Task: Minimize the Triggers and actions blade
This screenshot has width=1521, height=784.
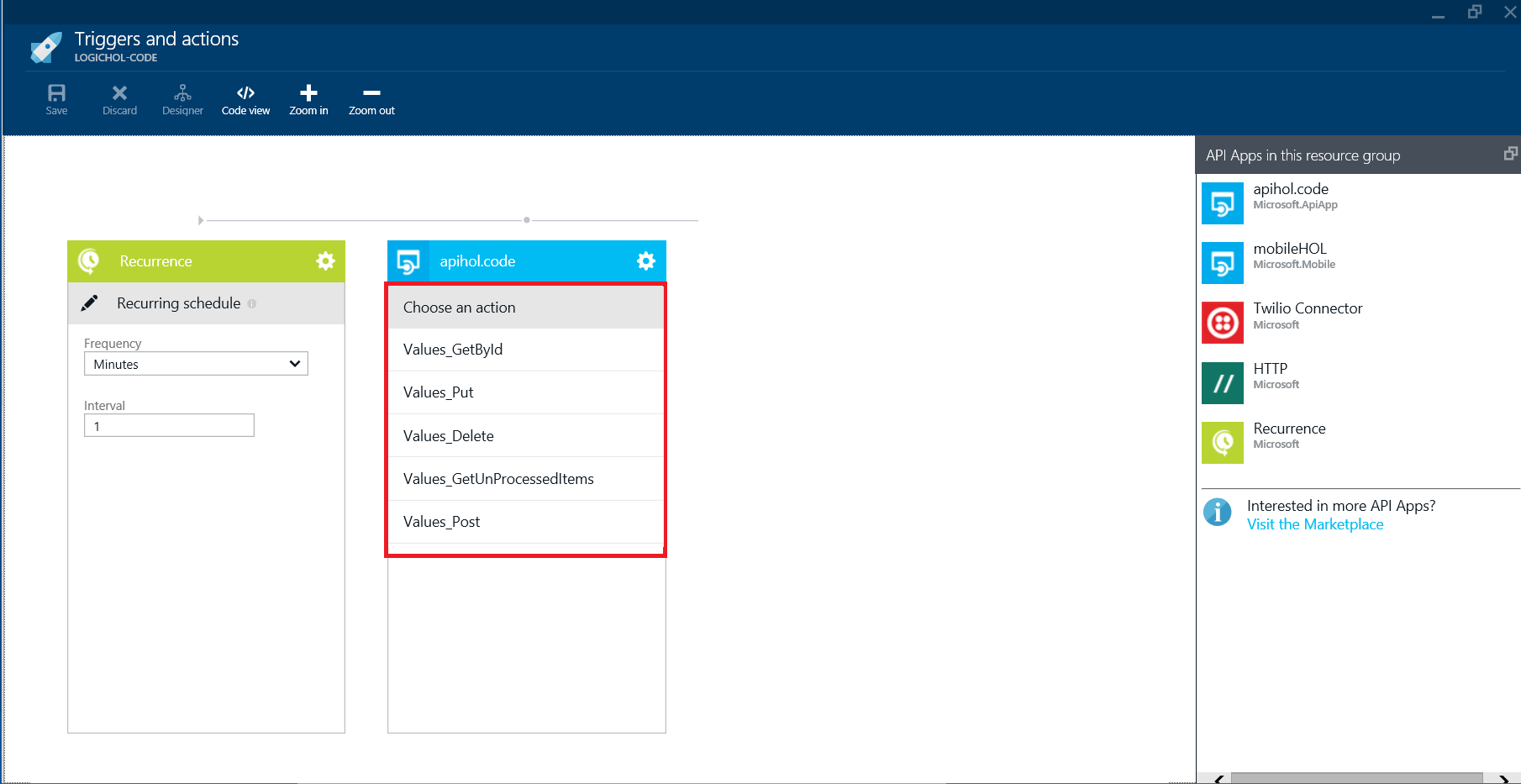Action: point(1439,15)
